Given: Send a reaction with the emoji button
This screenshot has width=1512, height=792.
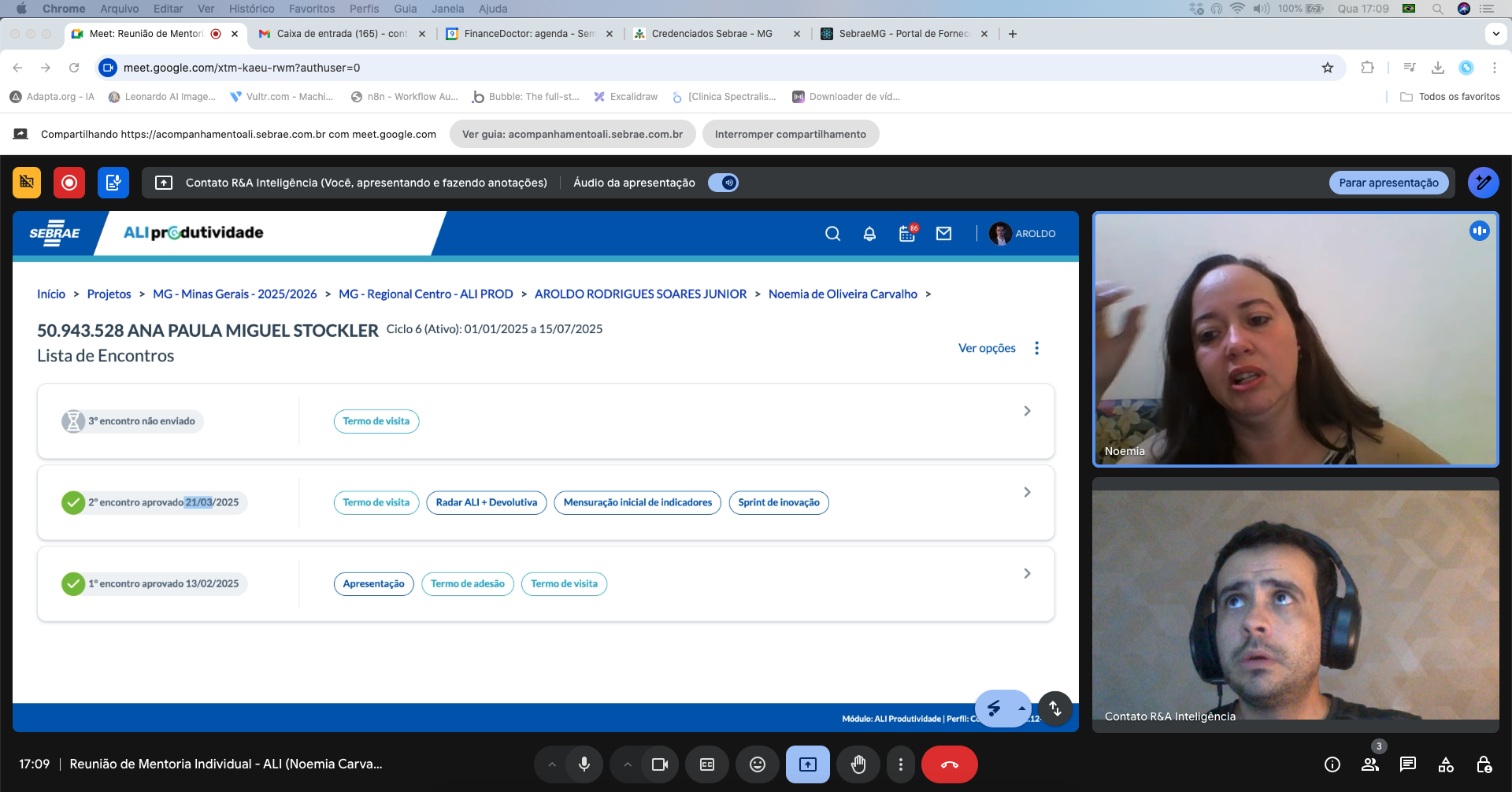Looking at the screenshot, I should (x=758, y=764).
